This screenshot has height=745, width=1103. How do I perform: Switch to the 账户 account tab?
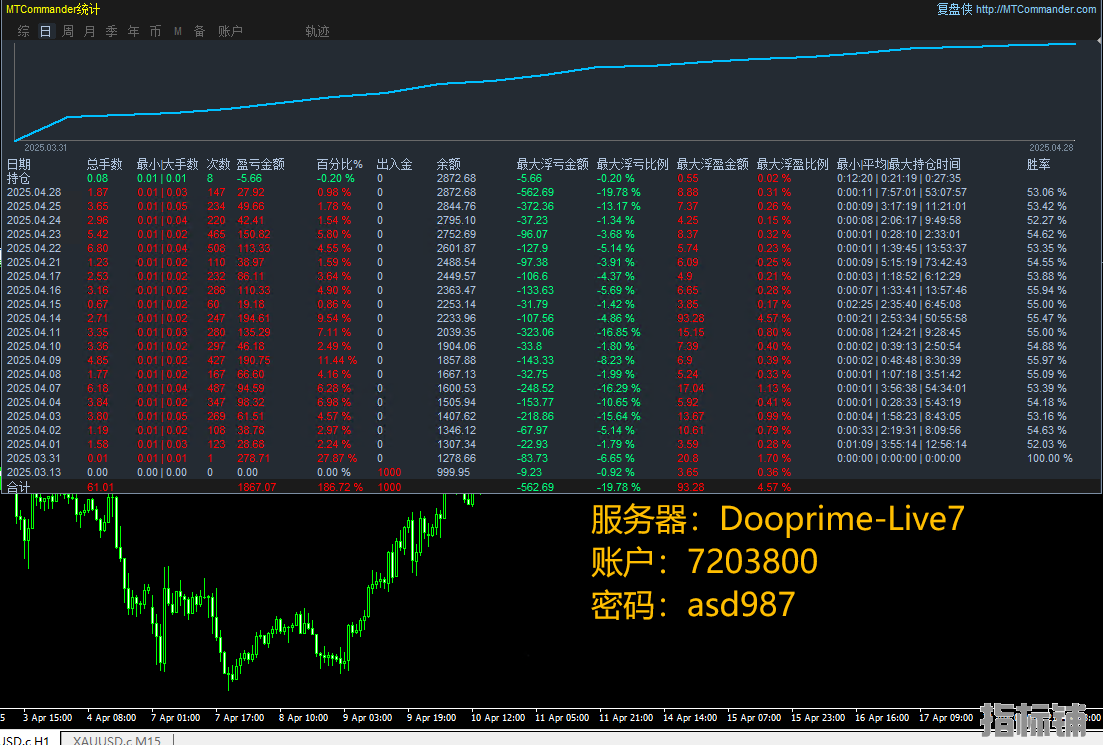click(x=230, y=31)
